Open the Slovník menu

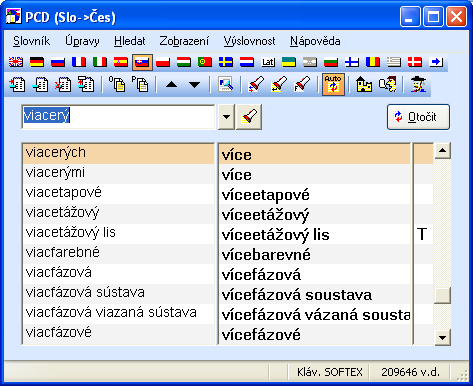(x=31, y=41)
